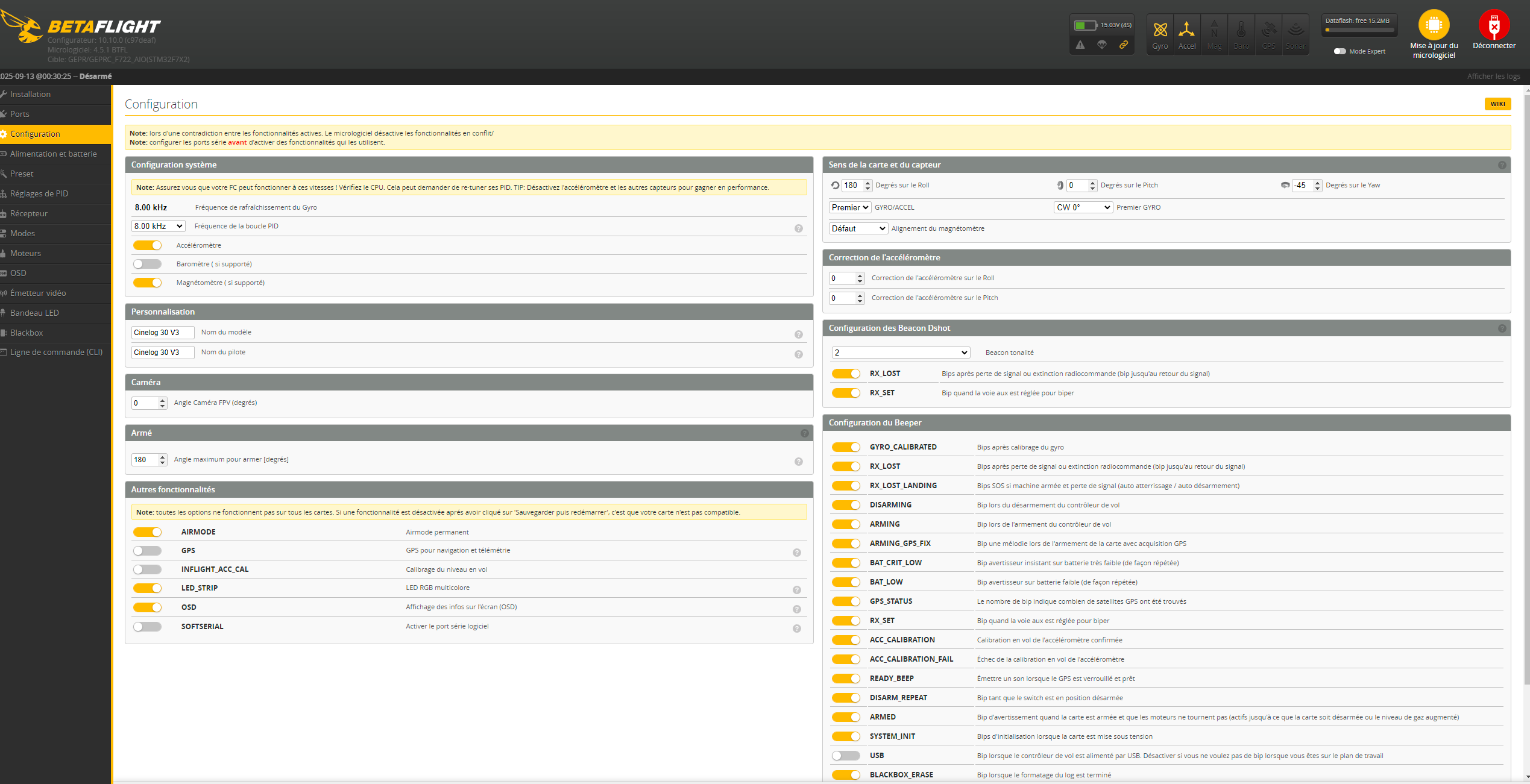Click the yellow WIKI button
Image resolution: width=1530 pixels, height=784 pixels.
point(1497,104)
